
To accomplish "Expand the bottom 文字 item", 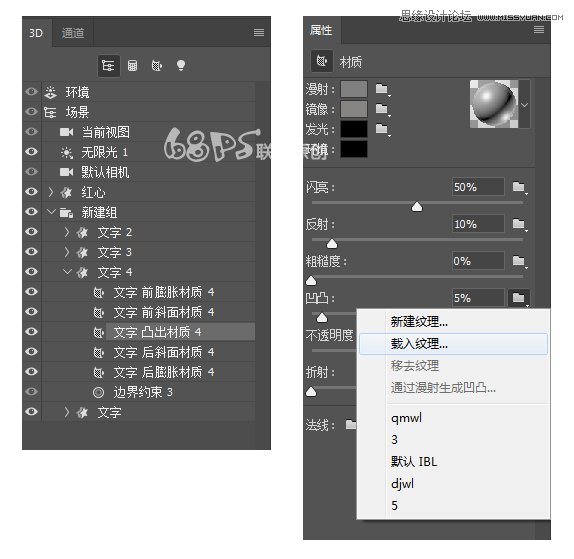I will pyautogui.click(x=67, y=412).
